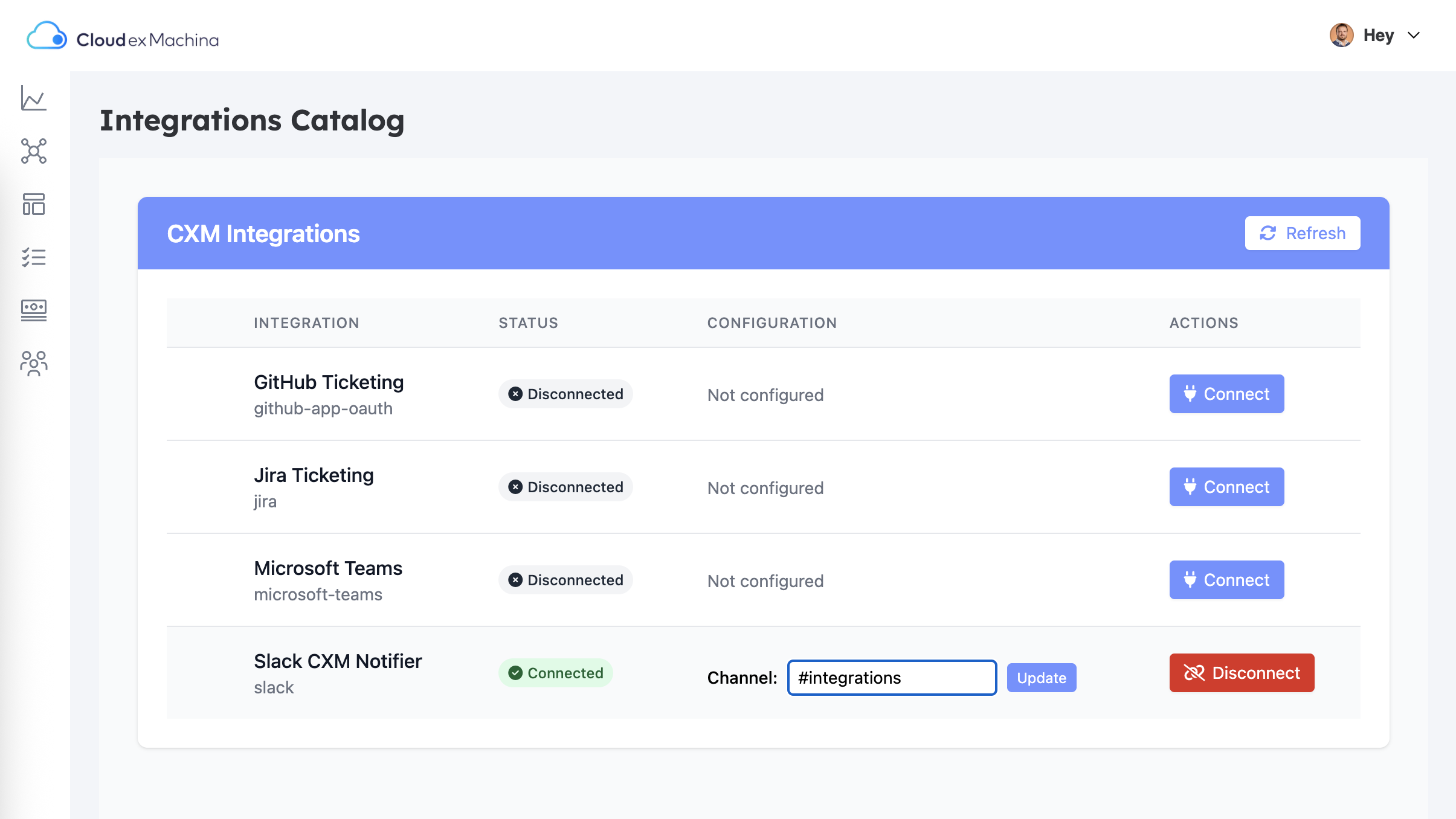This screenshot has height=819, width=1456.
Task: Open the users team sidebar icon
Action: (34, 364)
